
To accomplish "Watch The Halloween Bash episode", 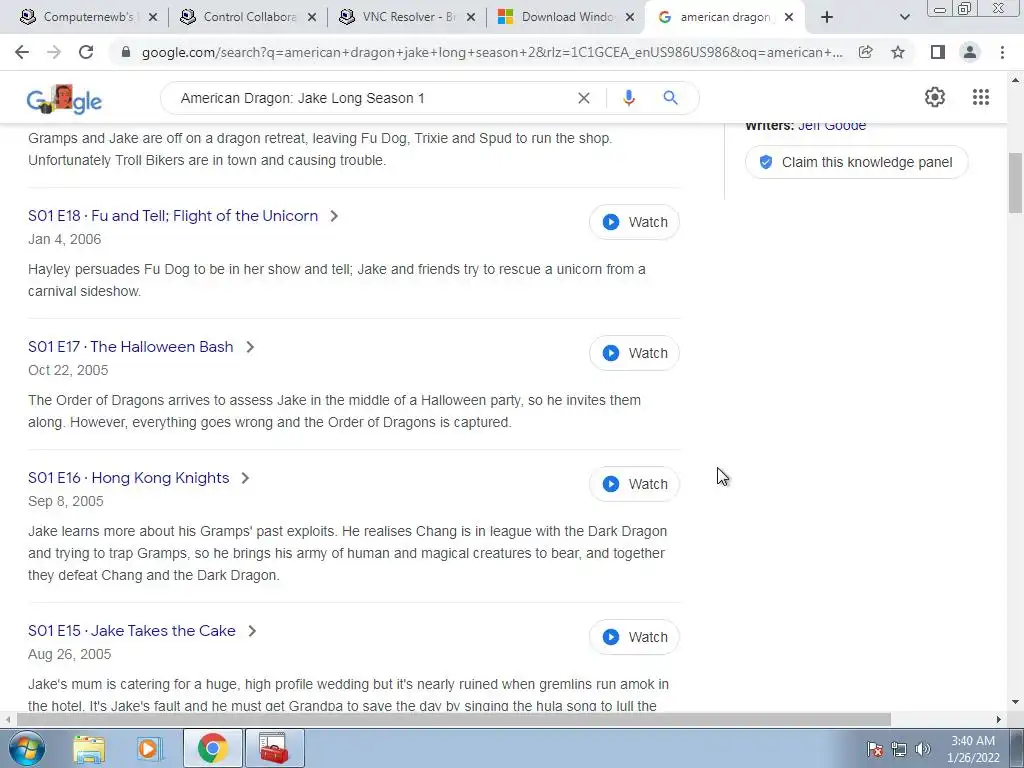I will (634, 353).
